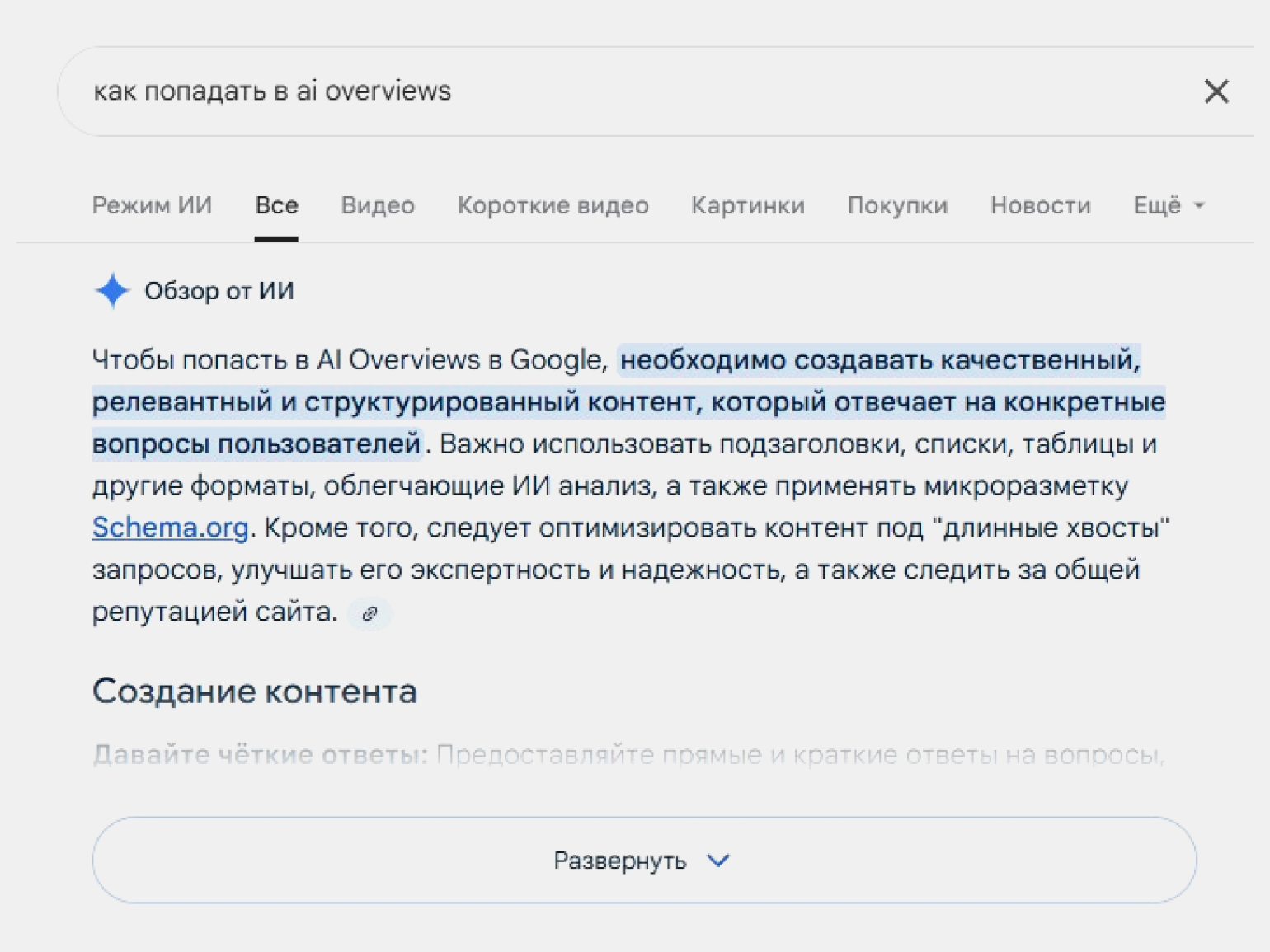Switch to the Режим ИИ tab
Image resolution: width=1270 pixels, height=952 pixels.
tap(152, 205)
